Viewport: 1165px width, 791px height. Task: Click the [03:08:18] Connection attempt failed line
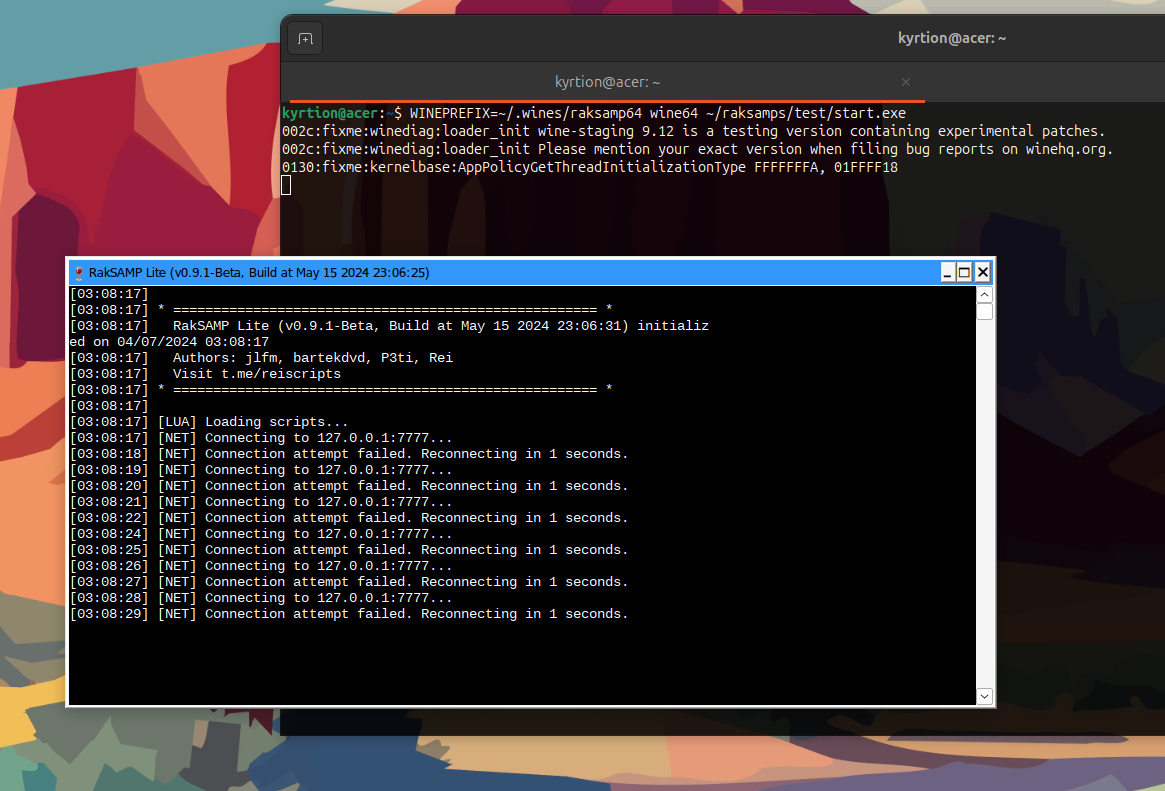pyautogui.click(x=349, y=454)
